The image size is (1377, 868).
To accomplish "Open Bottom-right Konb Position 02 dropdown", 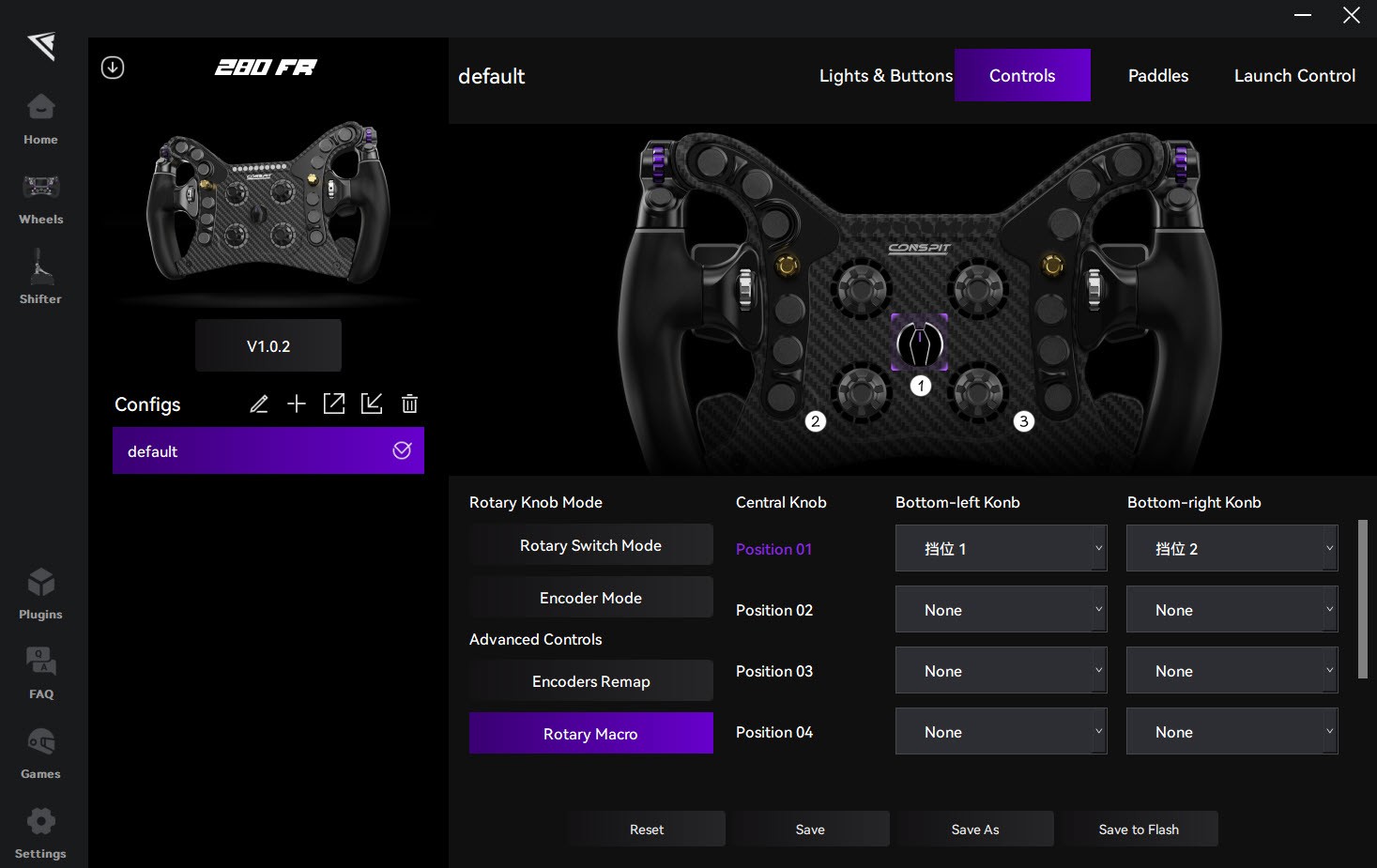I will click(1232, 609).
